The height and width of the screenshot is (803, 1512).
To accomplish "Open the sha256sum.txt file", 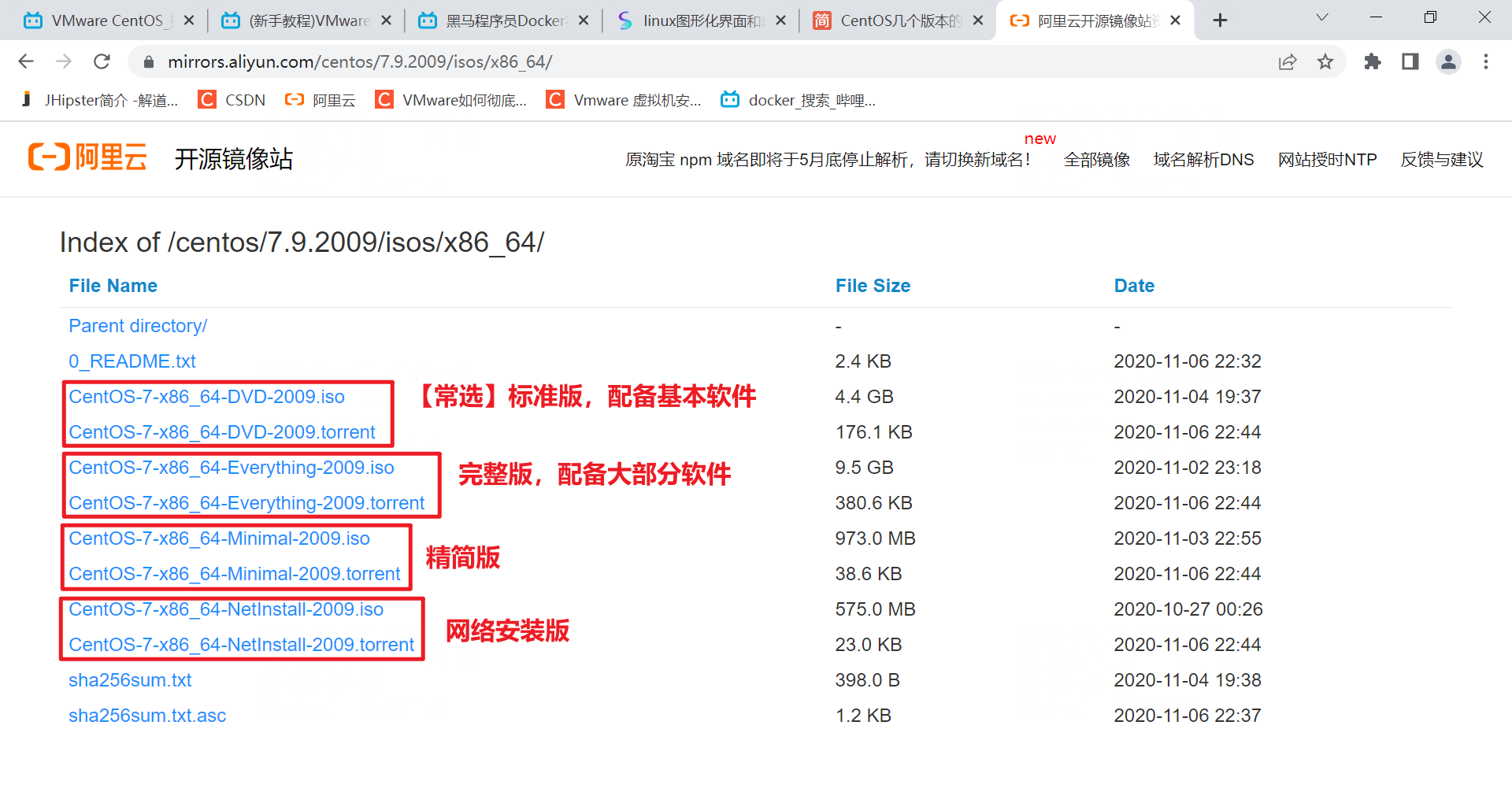I will (130, 680).
